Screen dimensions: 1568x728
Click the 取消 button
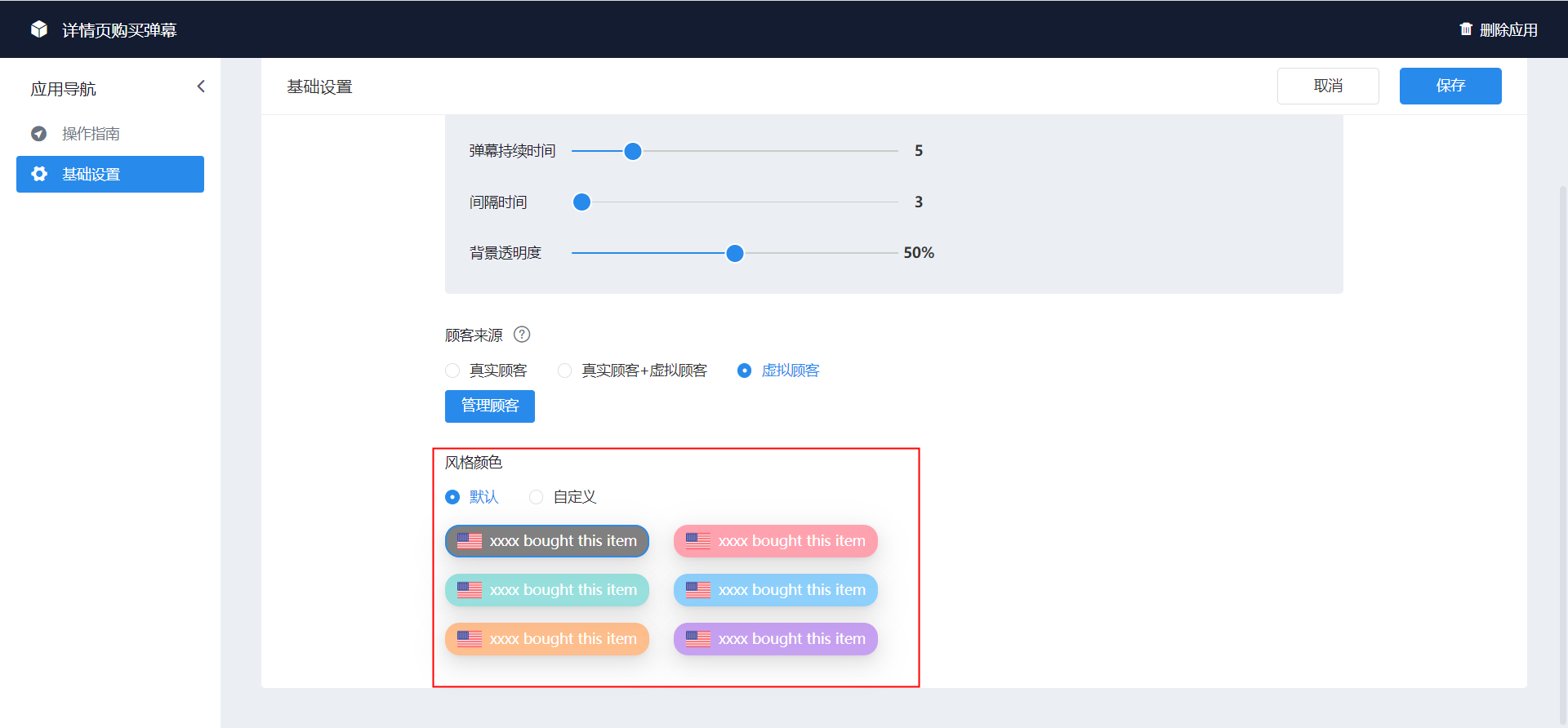[x=1328, y=86]
